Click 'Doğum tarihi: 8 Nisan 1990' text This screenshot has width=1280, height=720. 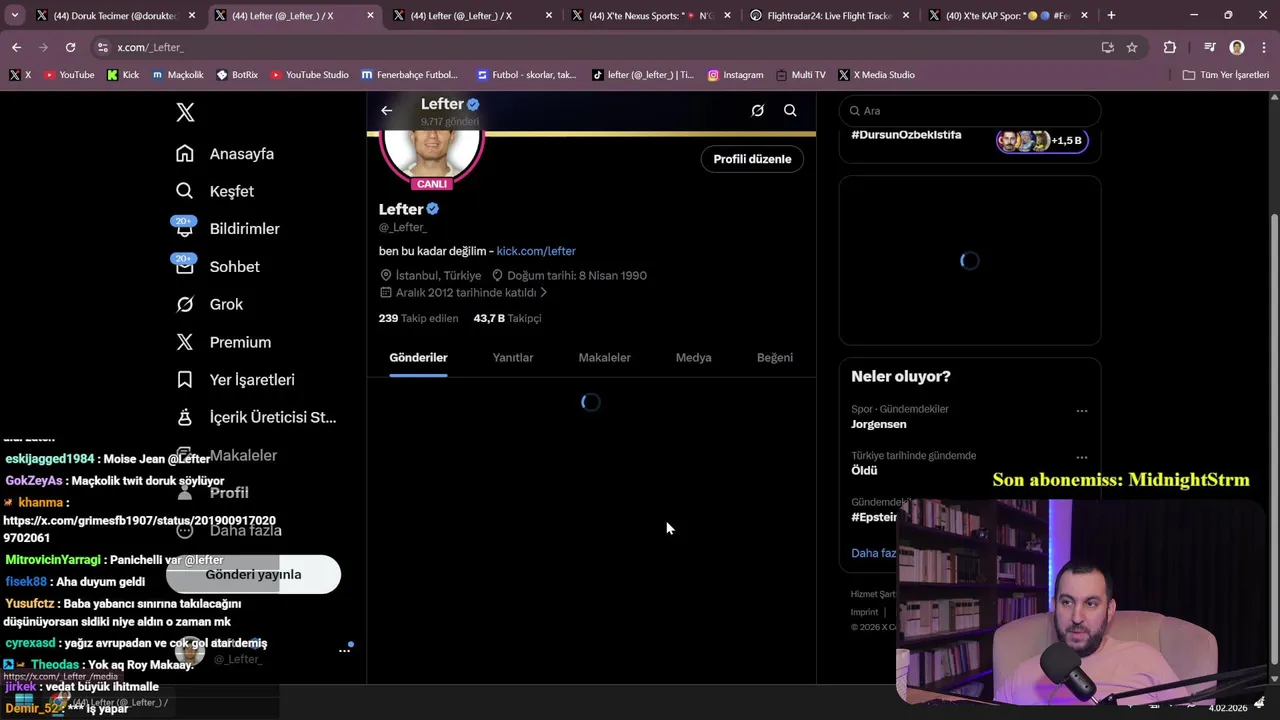coord(577,276)
